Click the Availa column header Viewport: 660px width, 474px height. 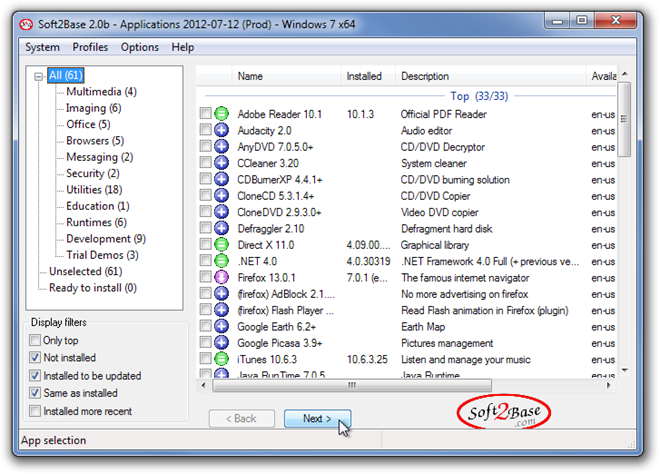click(603, 76)
